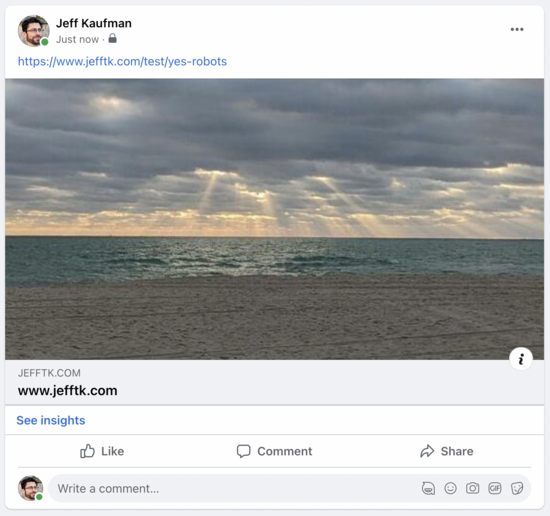This screenshot has width=550, height=516.
Task: Click the Jeff Kaufman author name
Action: [94, 24]
